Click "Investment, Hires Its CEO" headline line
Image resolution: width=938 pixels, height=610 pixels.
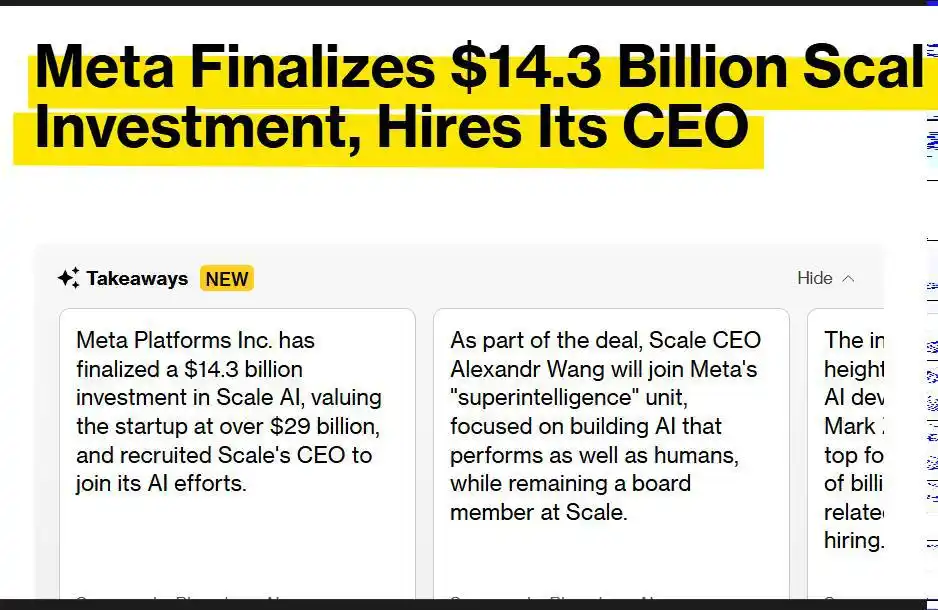coord(392,127)
